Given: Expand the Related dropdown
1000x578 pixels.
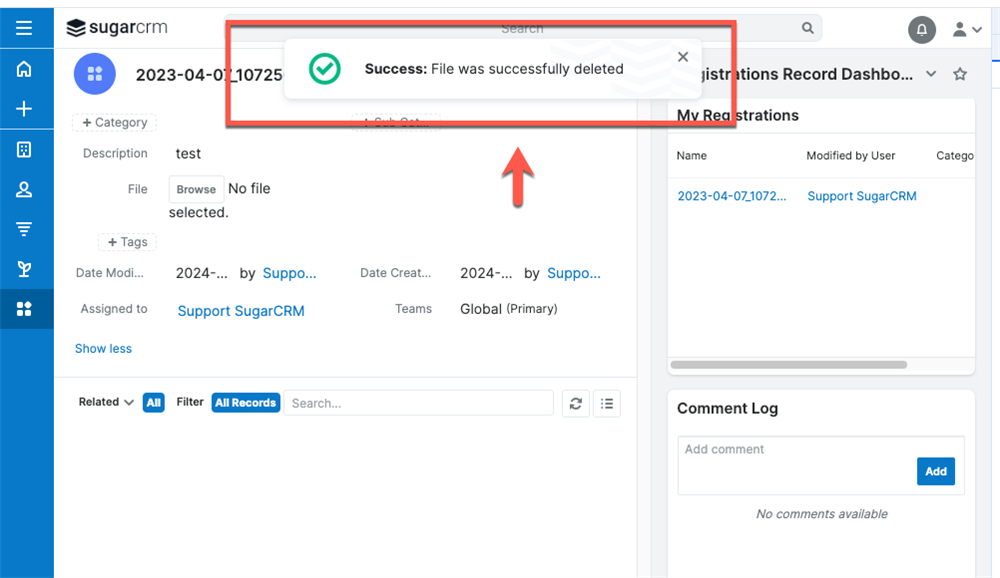Looking at the screenshot, I should click(x=106, y=402).
